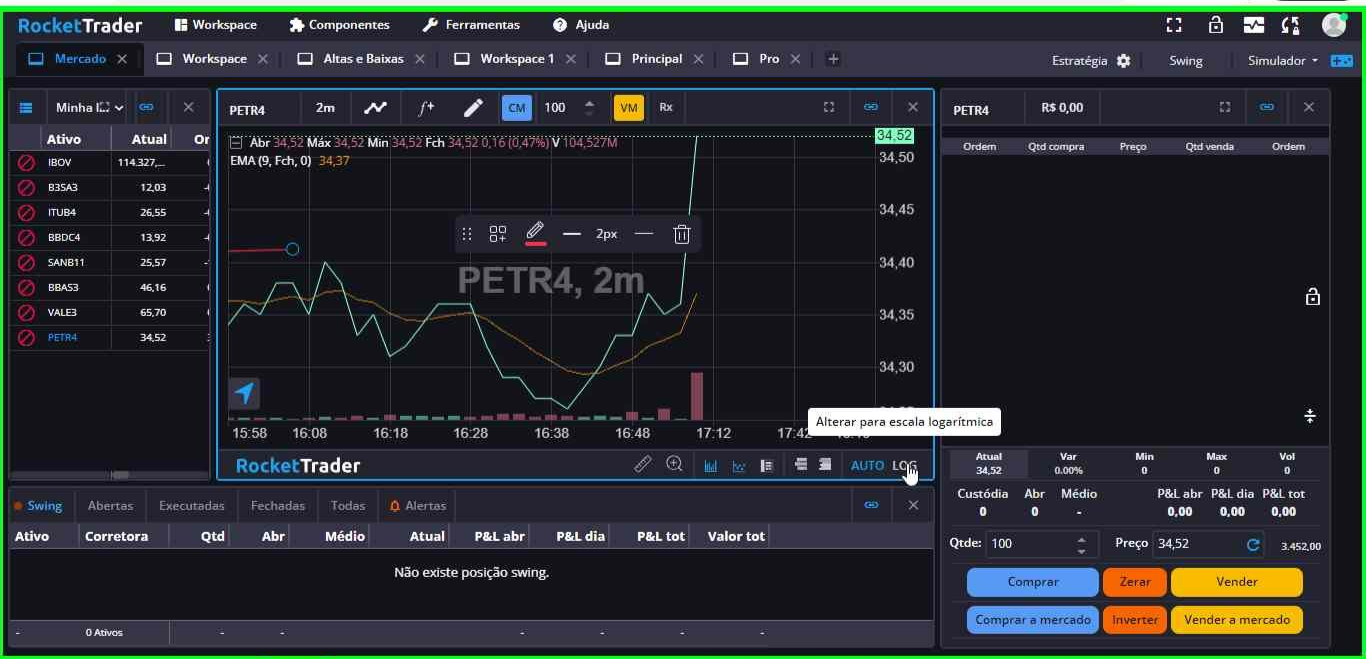Open the watchlist hamburger menu icon
Screen dimensions: 1366x659
[x=26, y=107]
